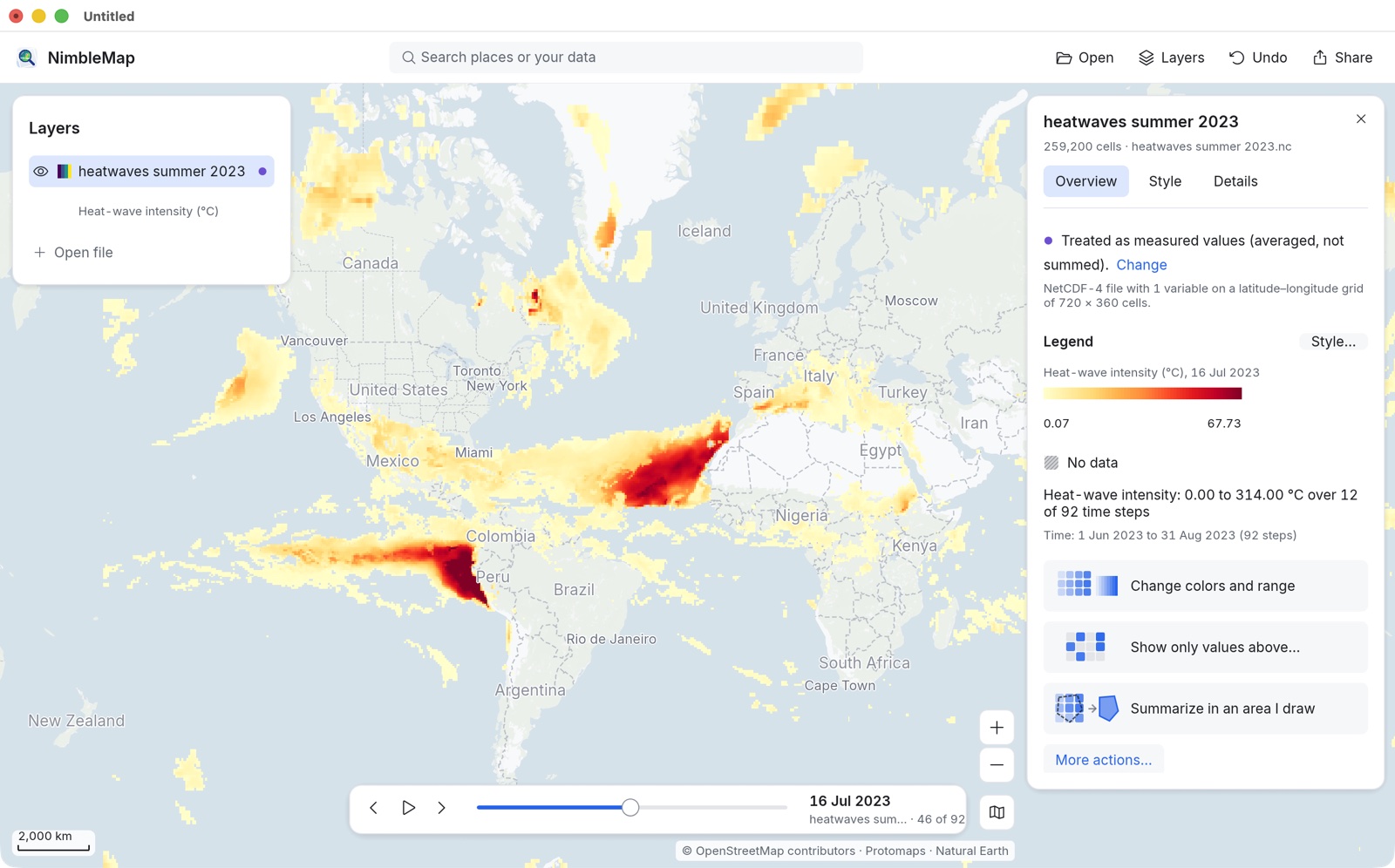Zoom out on the map
Screen dimensions: 1395x868
pyautogui.click(x=997, y=765)
